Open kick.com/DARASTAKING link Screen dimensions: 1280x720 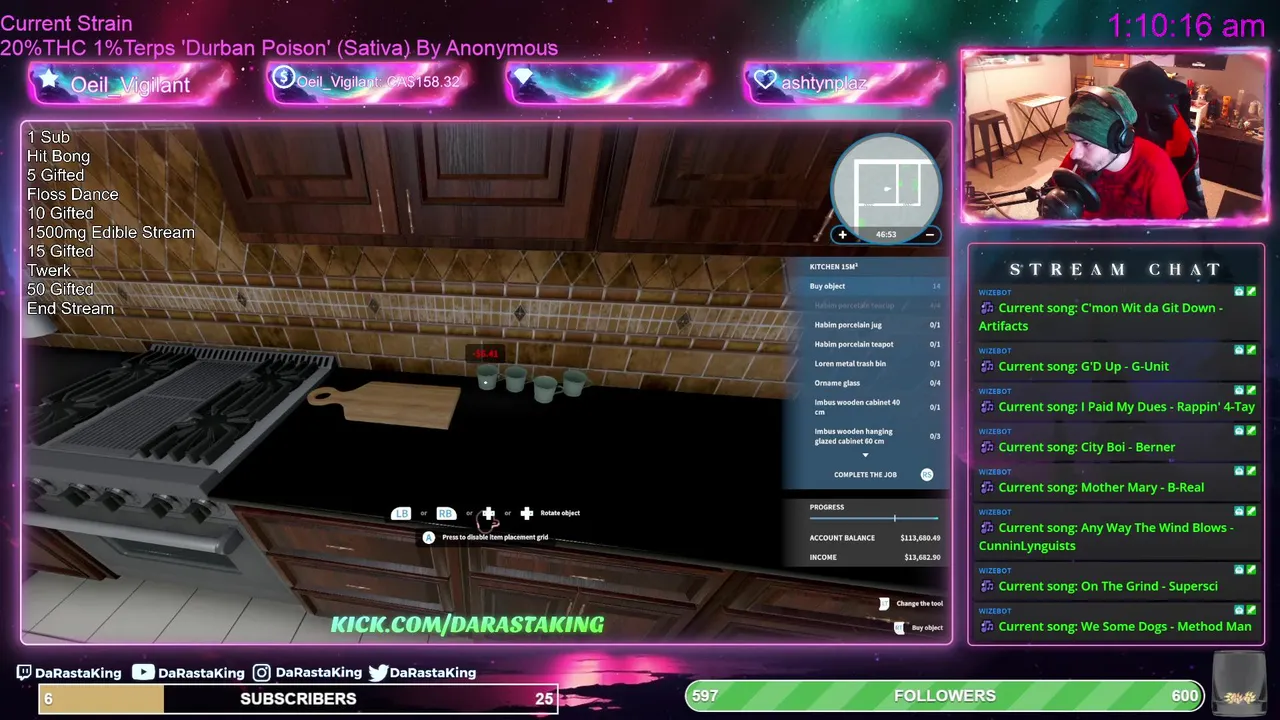click(x=467, y=624)
